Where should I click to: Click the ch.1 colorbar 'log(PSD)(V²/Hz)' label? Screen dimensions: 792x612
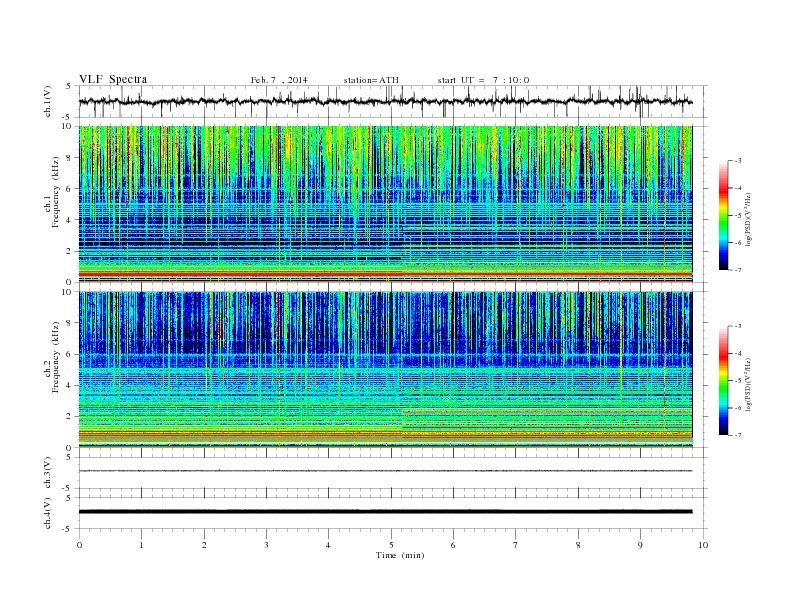tap(748, 219)
